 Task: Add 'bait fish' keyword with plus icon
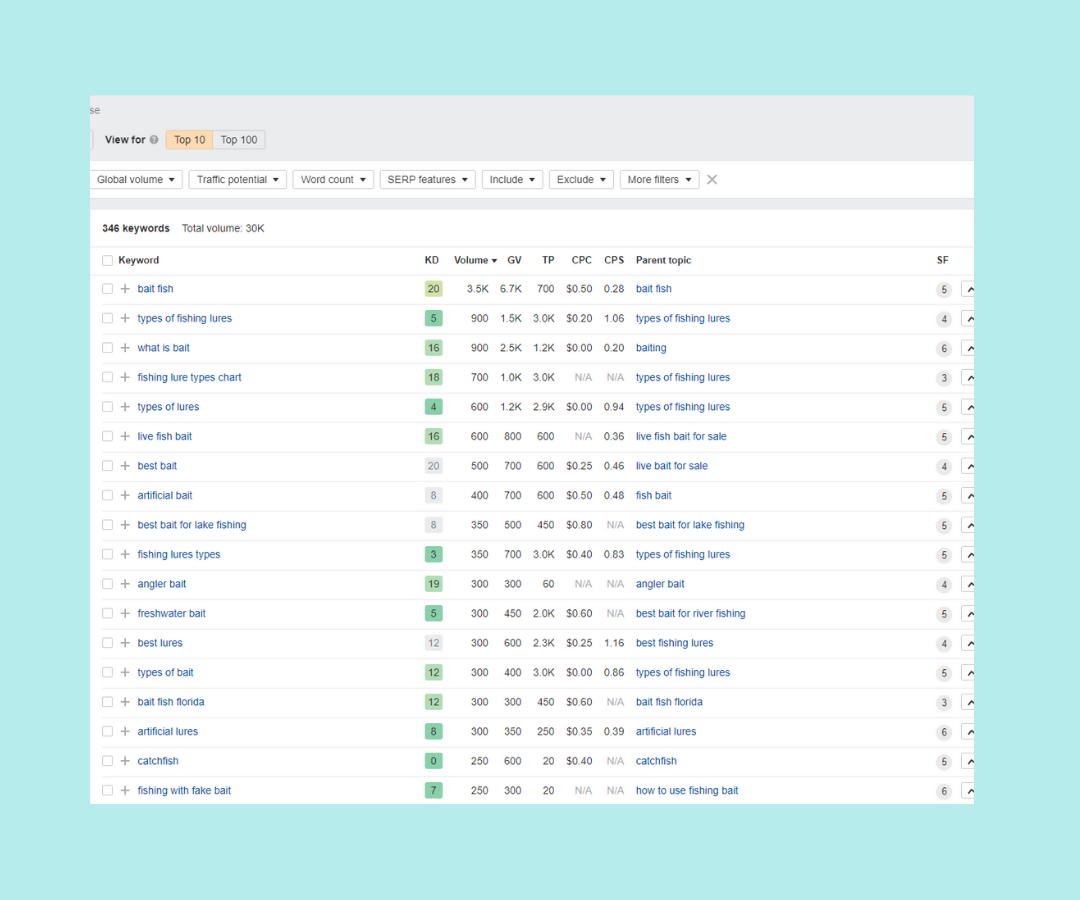point(125,289)
